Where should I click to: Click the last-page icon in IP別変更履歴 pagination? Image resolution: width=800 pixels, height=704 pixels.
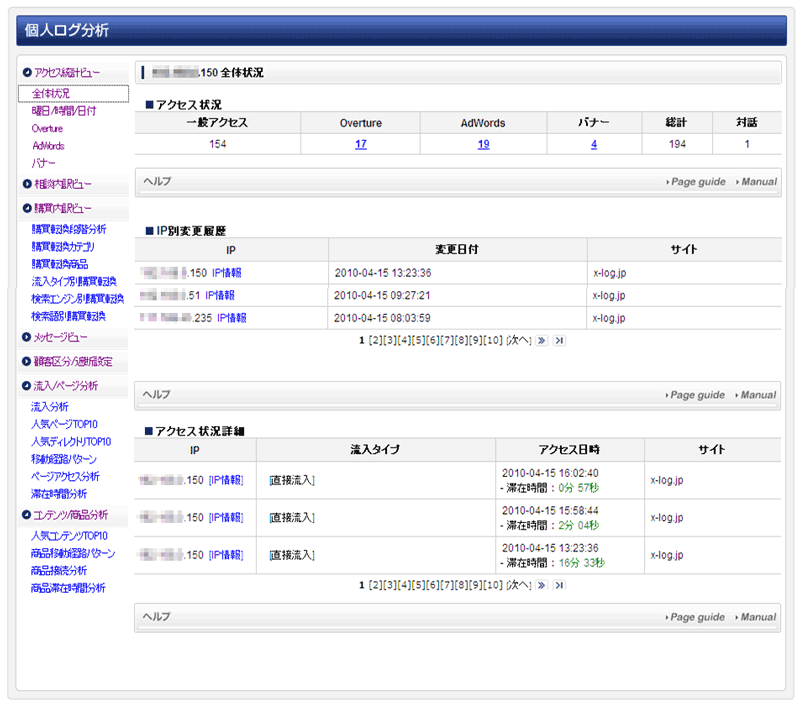pyautogui.click(x=559, y=340)
